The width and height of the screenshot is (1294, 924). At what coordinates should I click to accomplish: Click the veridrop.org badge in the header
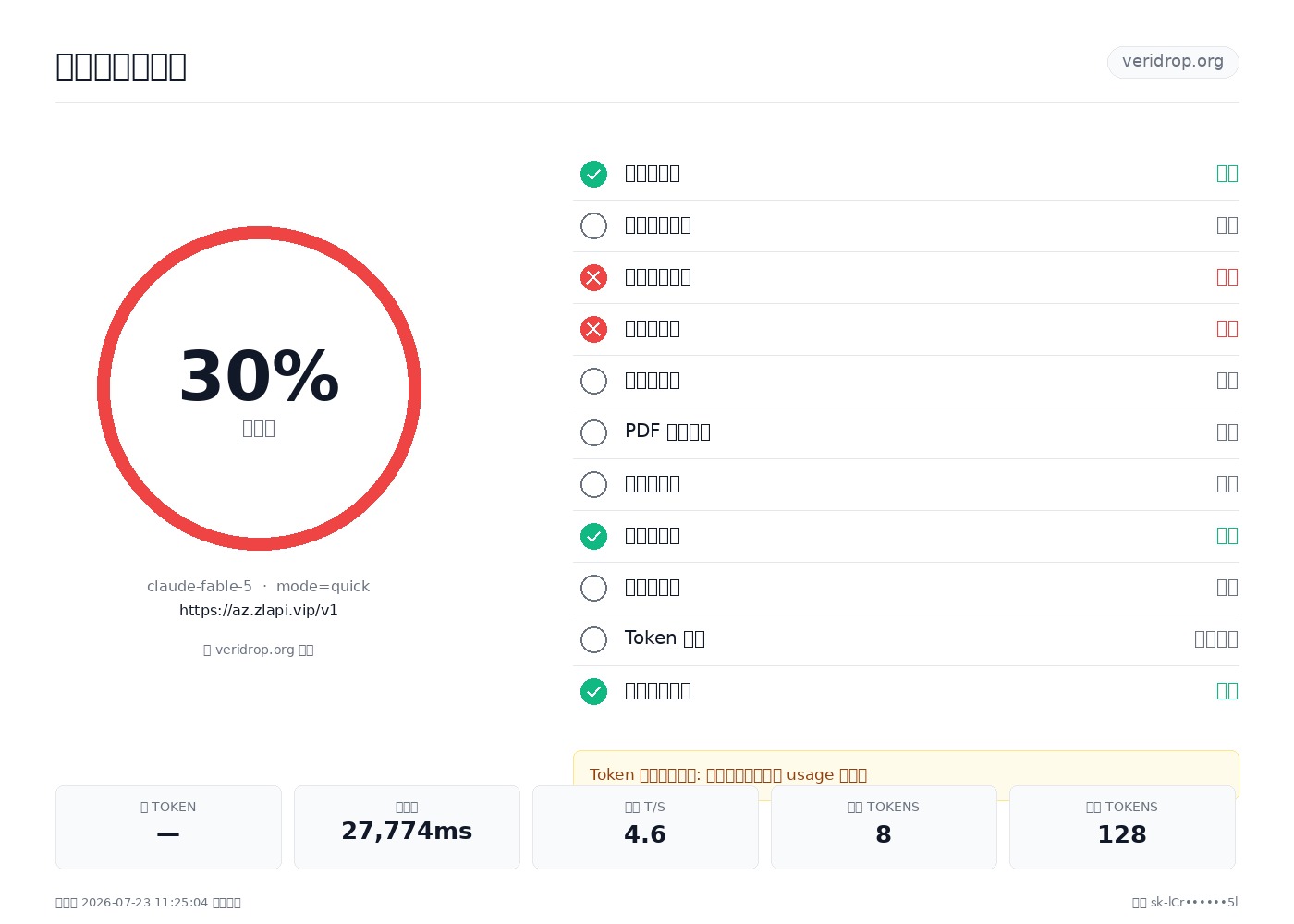click(1173, 62)
